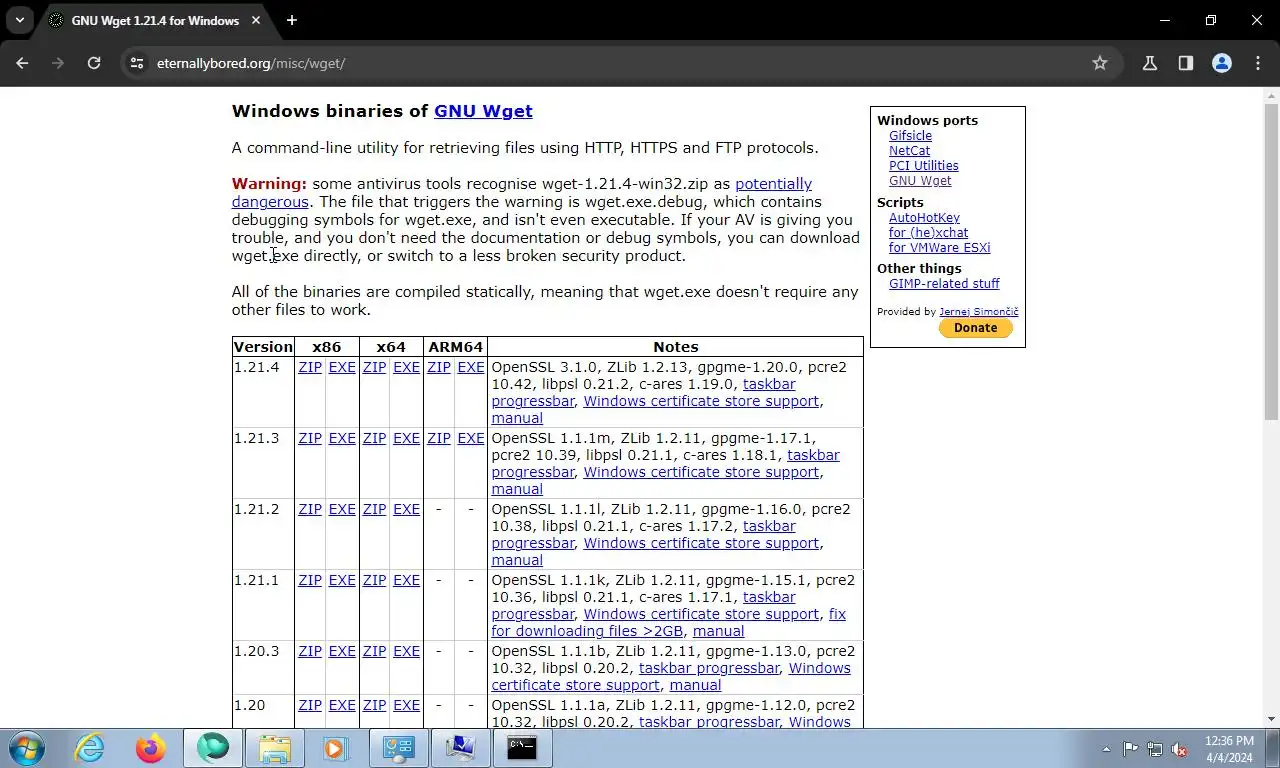The width and height of the screenshot is (1280, 768).
Task: Download 1.21.4 x86 EXE
Action: coord(342,367)
